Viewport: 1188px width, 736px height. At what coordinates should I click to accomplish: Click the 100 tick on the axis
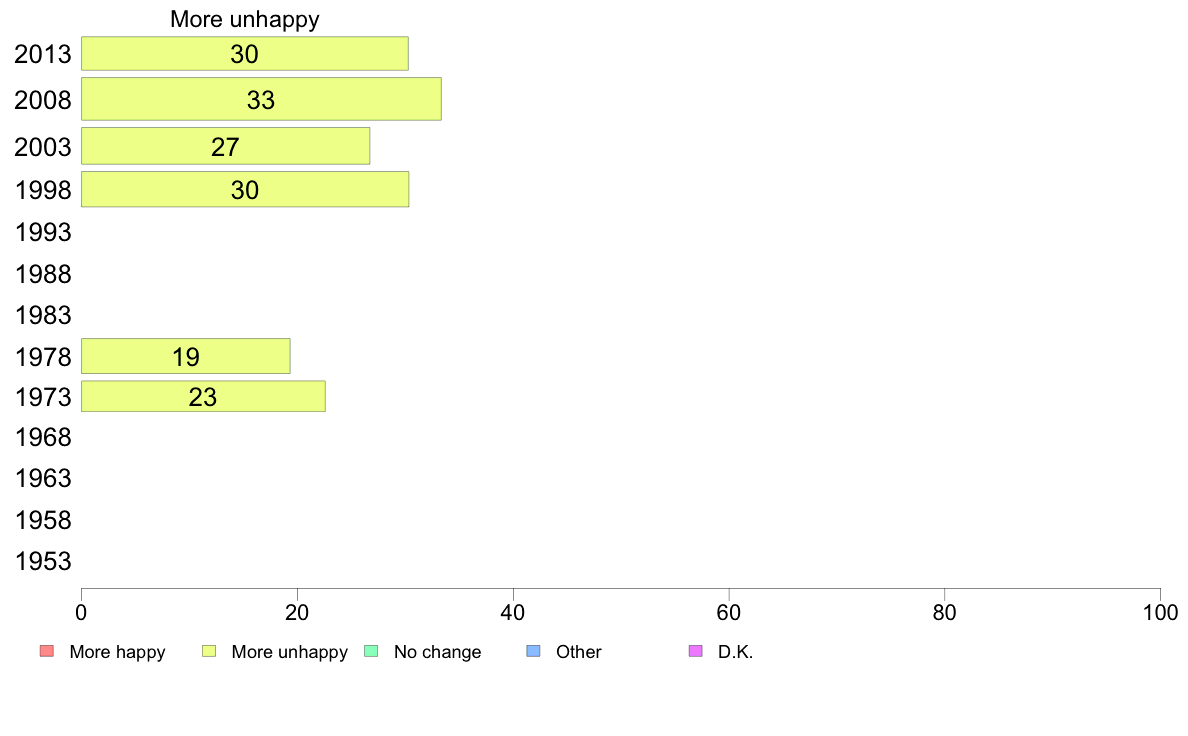(1160, 612)
